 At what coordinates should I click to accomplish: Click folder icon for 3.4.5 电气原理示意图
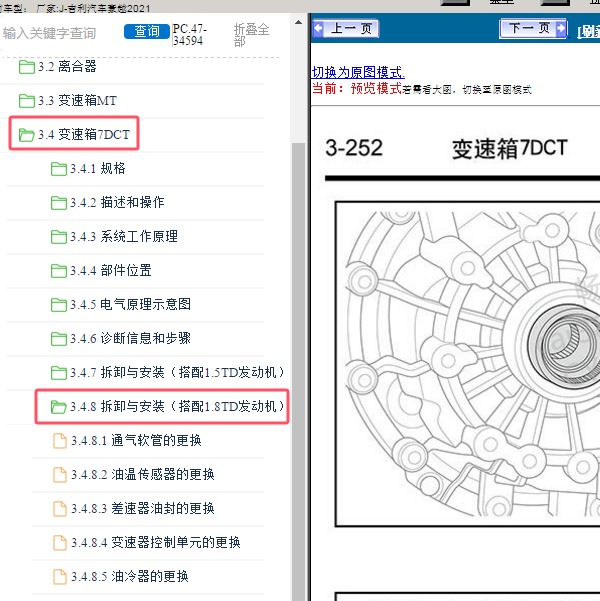tap(59, 305)
